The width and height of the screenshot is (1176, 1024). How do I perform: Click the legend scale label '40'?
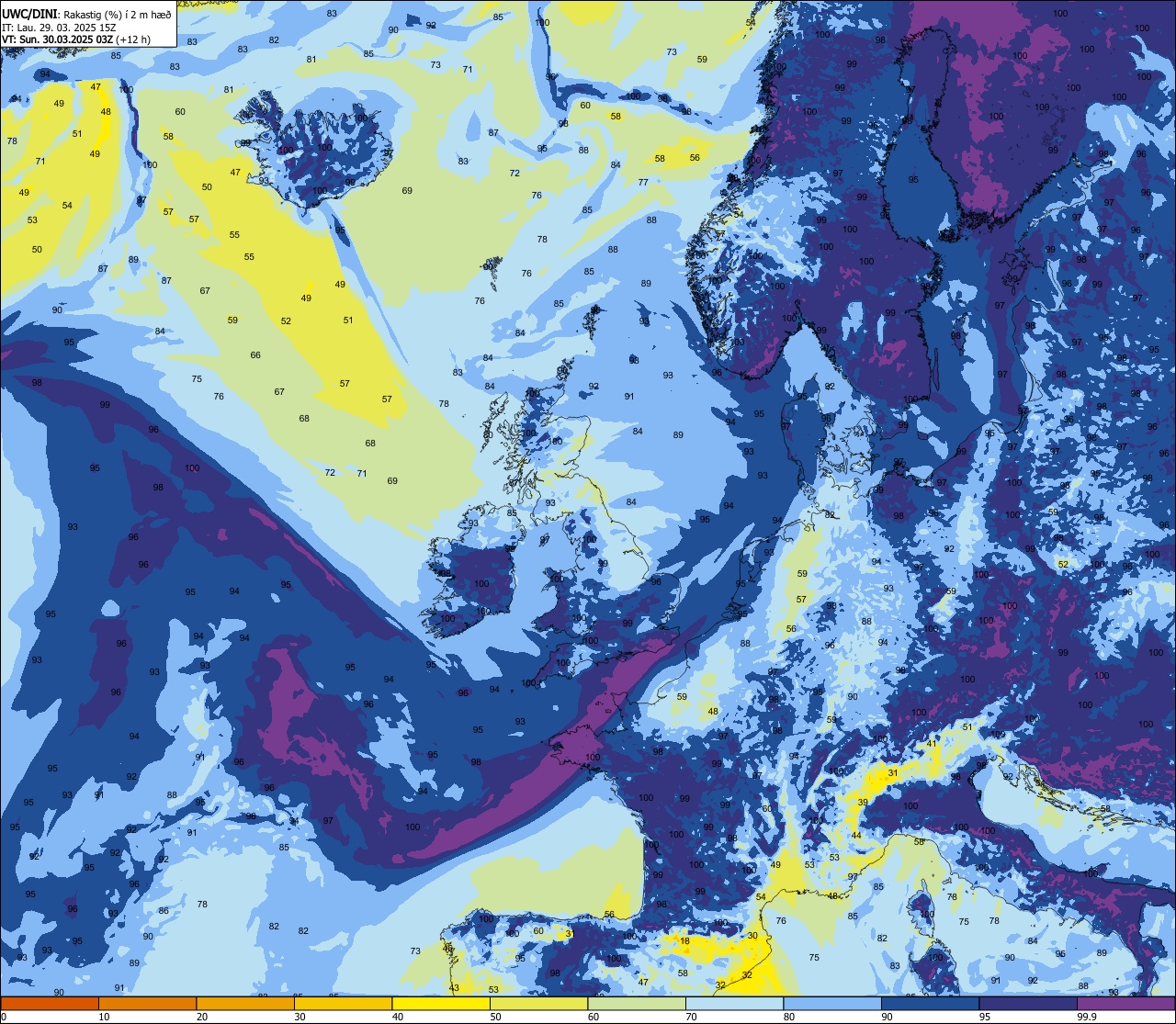coord(398,1016)
